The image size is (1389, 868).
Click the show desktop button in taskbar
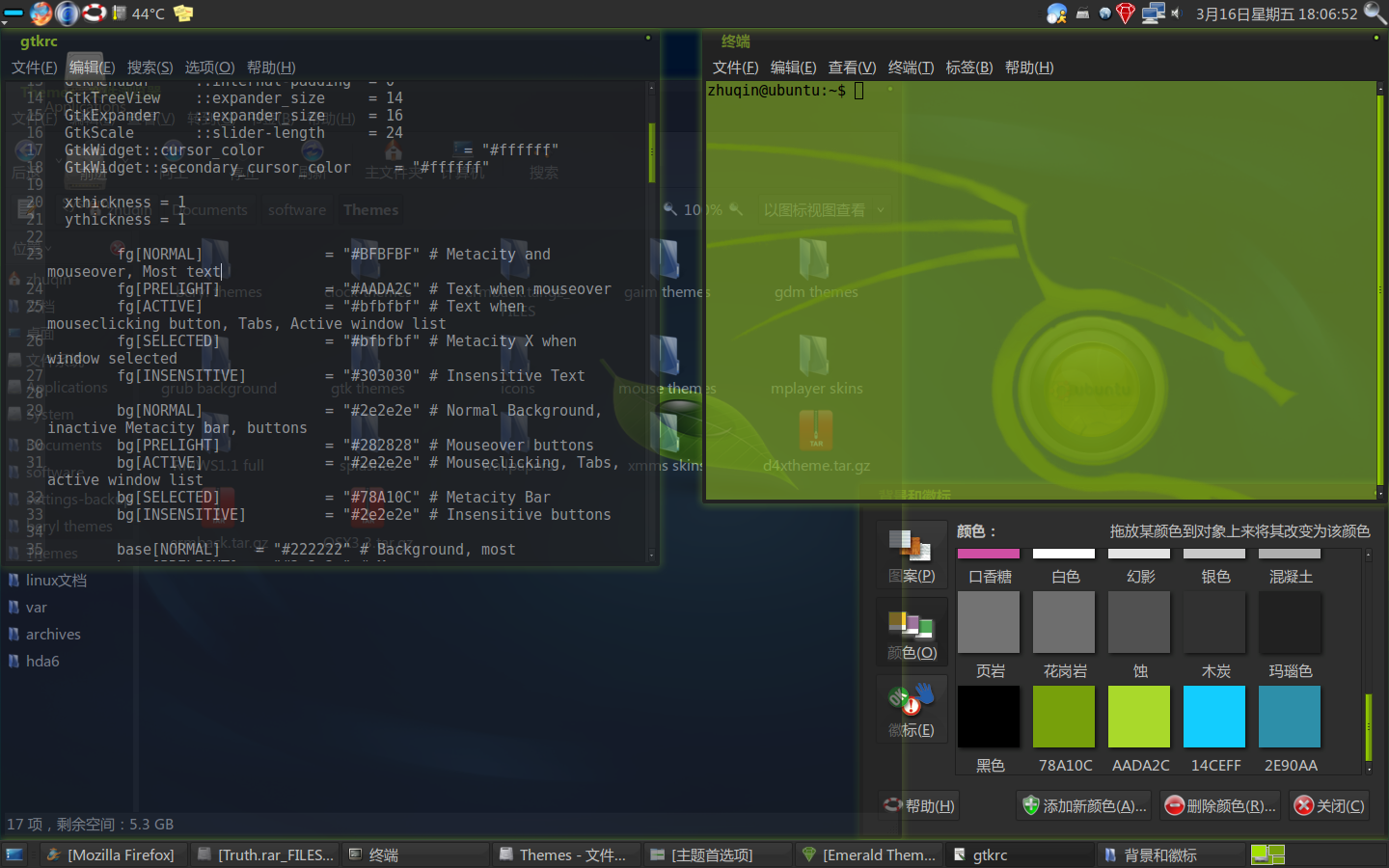coord(15,854)
